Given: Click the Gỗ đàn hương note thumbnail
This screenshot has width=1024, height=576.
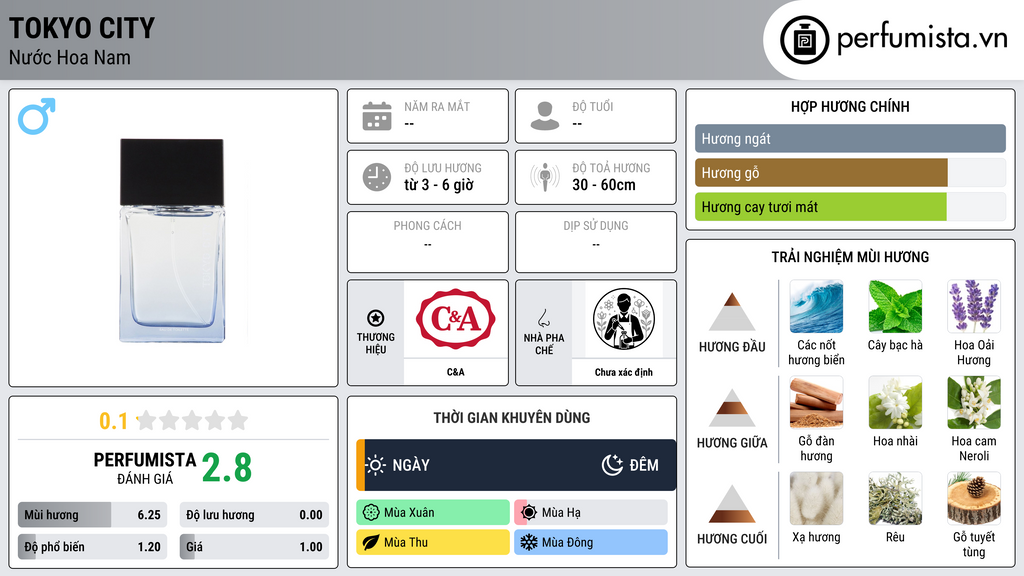Looking at the screenshot, I should point(816,403).
